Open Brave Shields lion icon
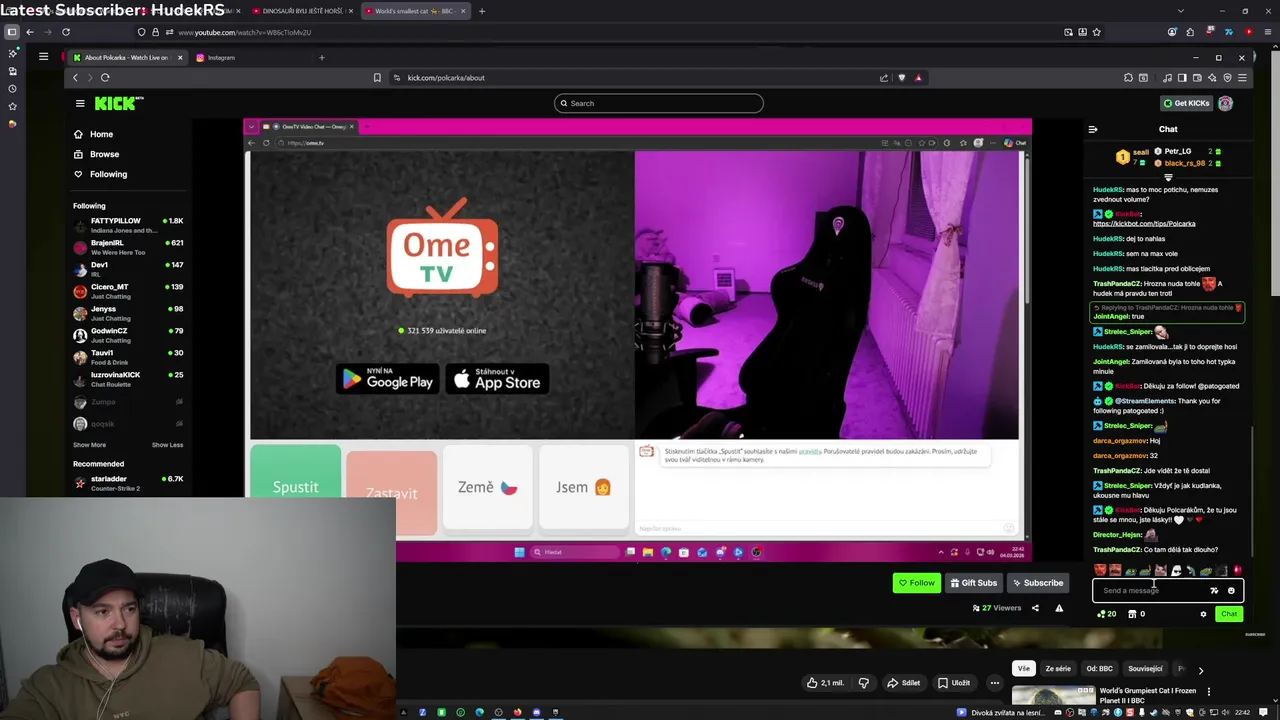Viewport: 1280px width, 720px height. [x=902, y=78]
